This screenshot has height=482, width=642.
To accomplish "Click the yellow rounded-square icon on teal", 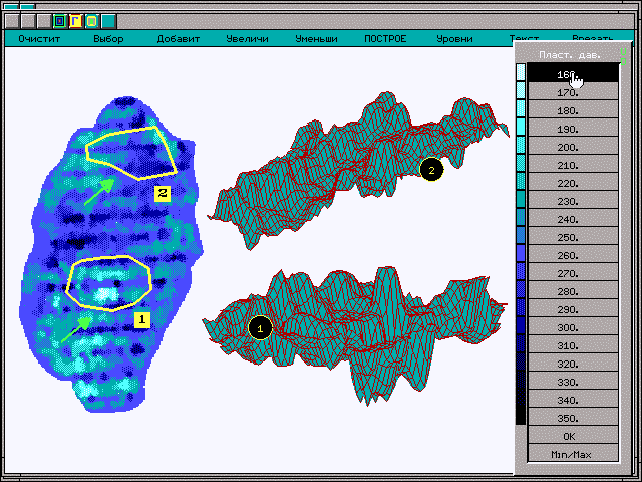I will coord(91,21).
